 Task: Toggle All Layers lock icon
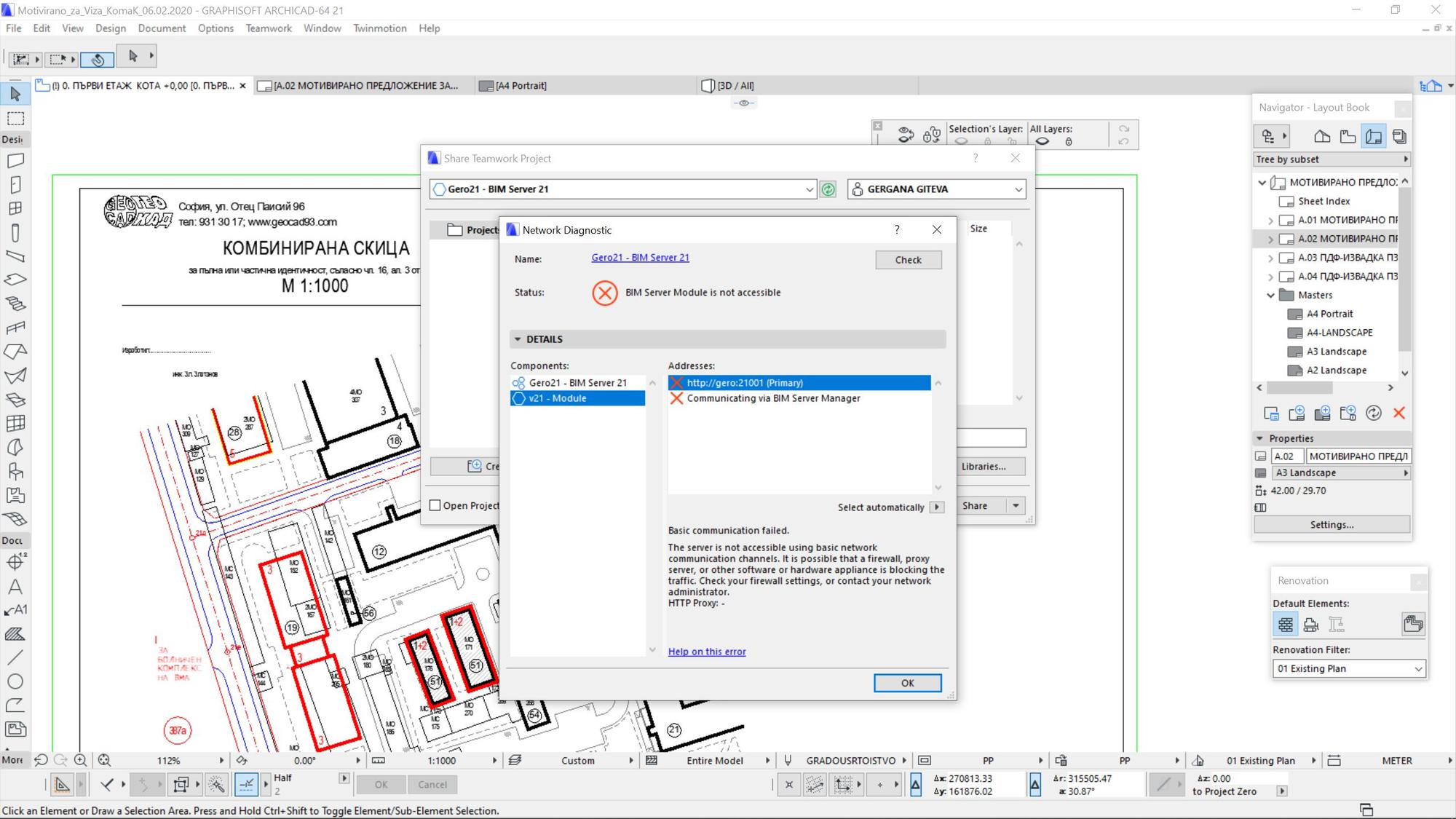click(x=1069, y=141)
